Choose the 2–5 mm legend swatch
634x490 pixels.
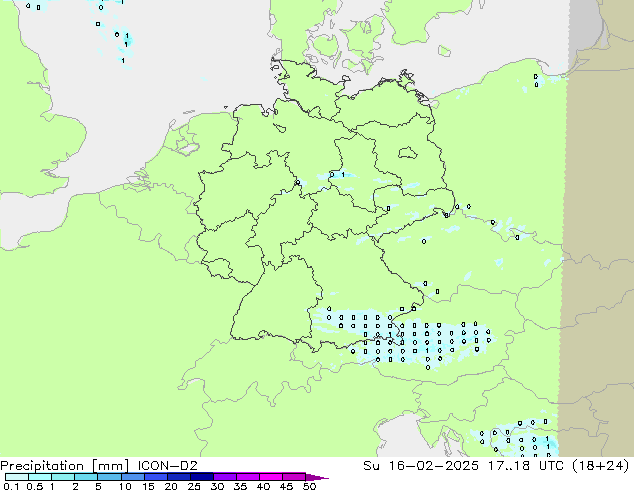[x=86, y=477]
